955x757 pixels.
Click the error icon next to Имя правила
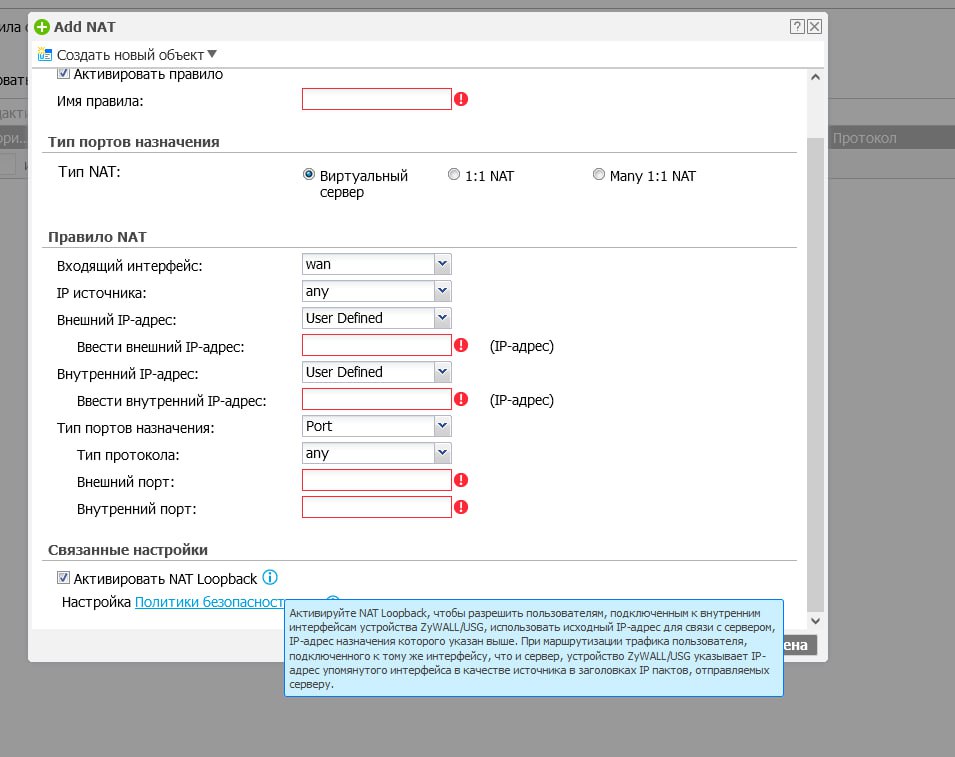461,99
